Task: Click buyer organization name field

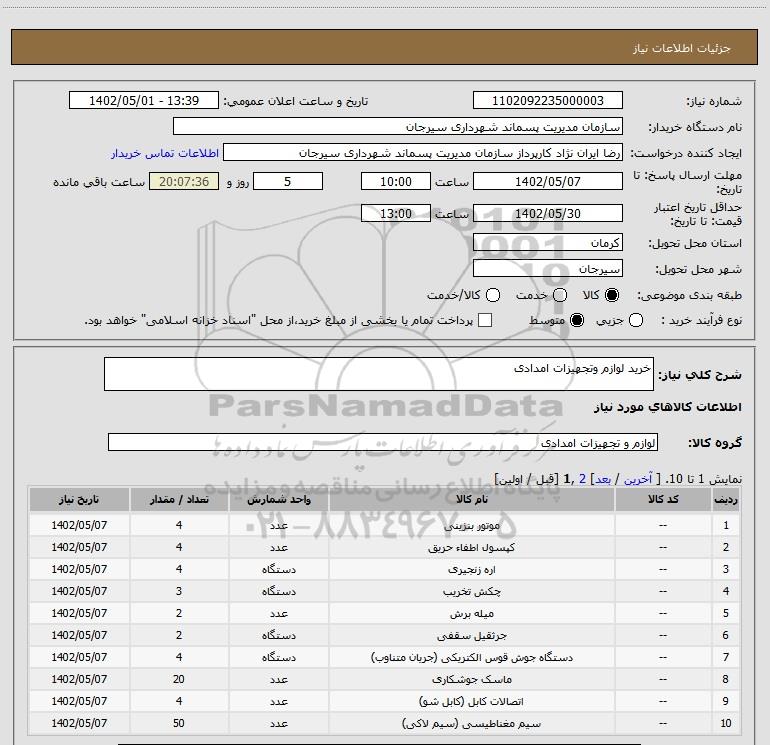Action: (x=398, y=127)
